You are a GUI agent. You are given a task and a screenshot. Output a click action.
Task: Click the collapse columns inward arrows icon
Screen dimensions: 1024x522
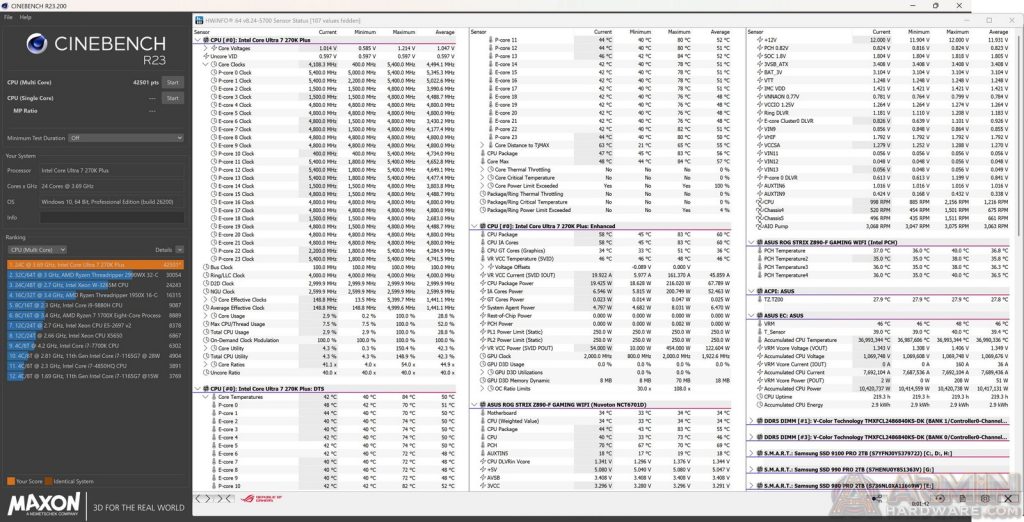225,498
